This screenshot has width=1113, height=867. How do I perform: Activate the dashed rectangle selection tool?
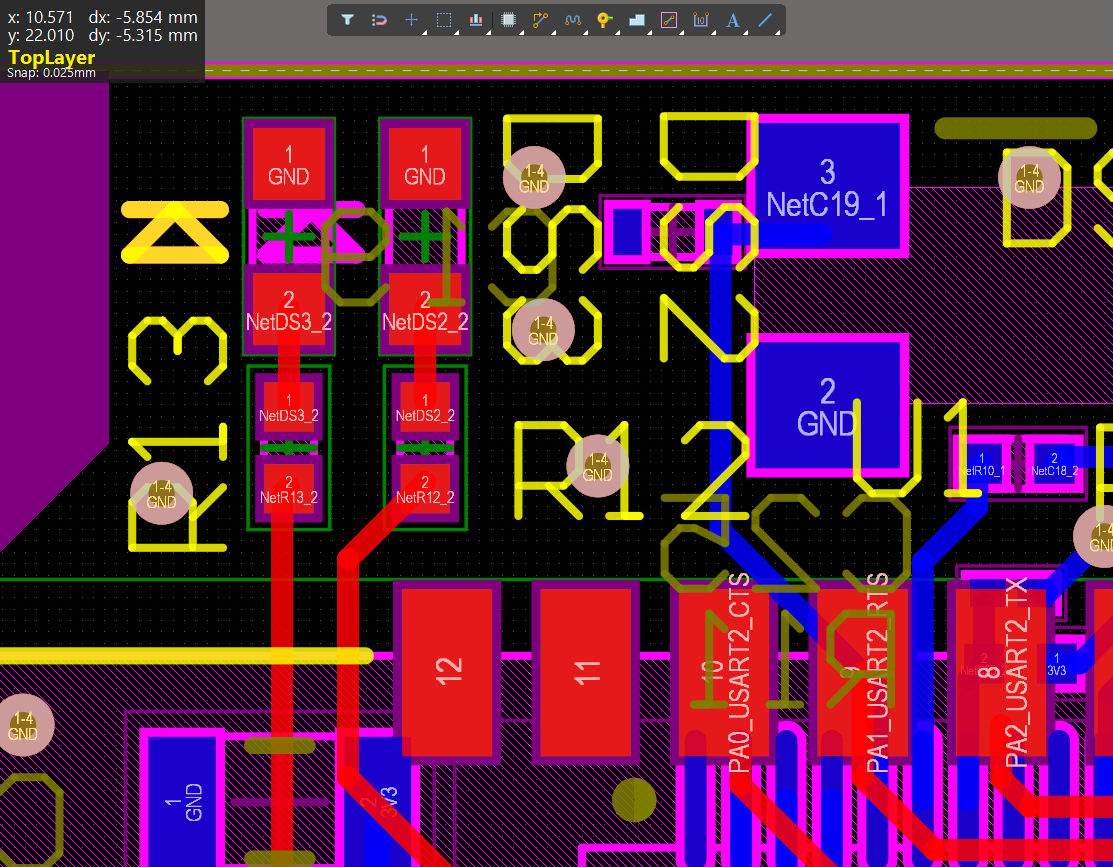[444, 20]
